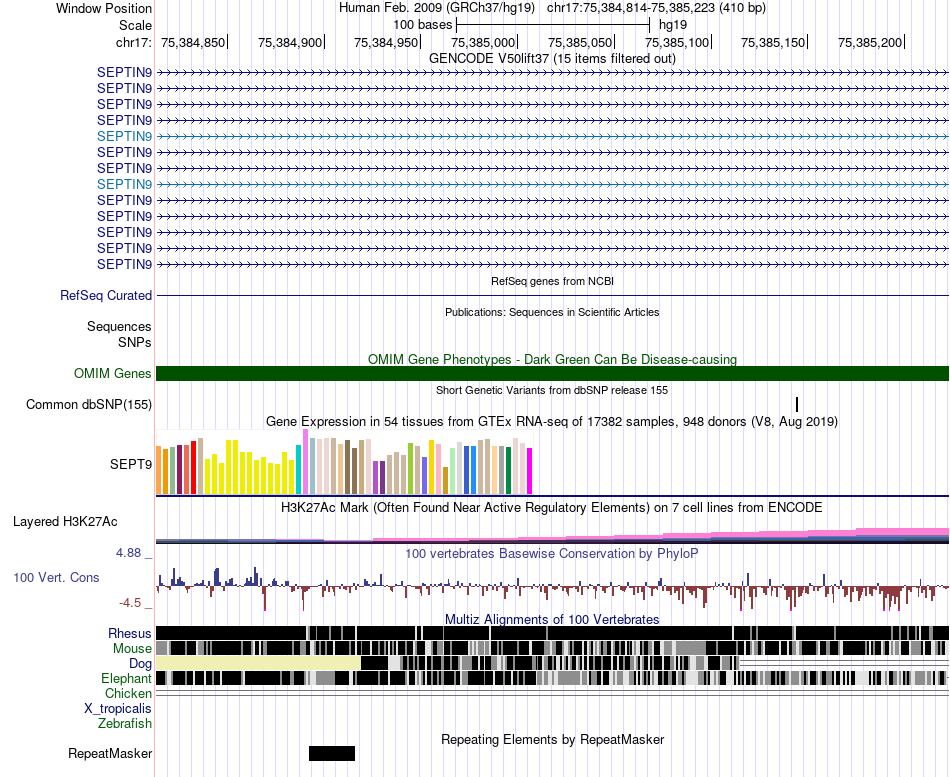Click the black RepeatMasker repeat block
The height and width of the screenshot is (777, 950).
(332, 753)
